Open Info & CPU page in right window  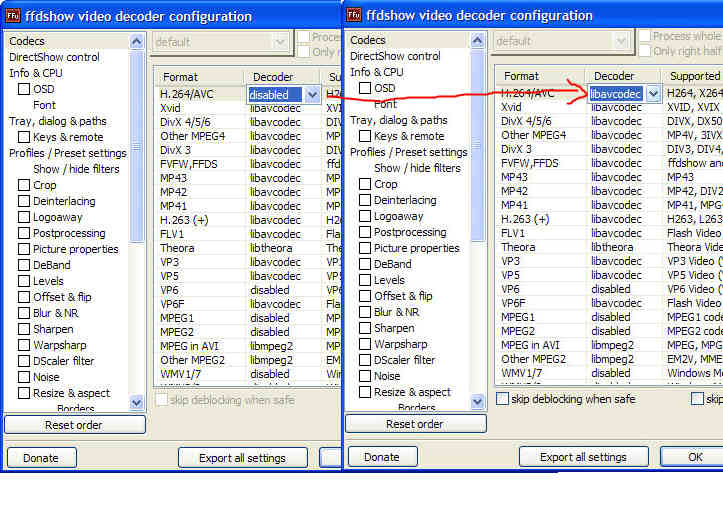pyautogui.click(x=376, y=72)
